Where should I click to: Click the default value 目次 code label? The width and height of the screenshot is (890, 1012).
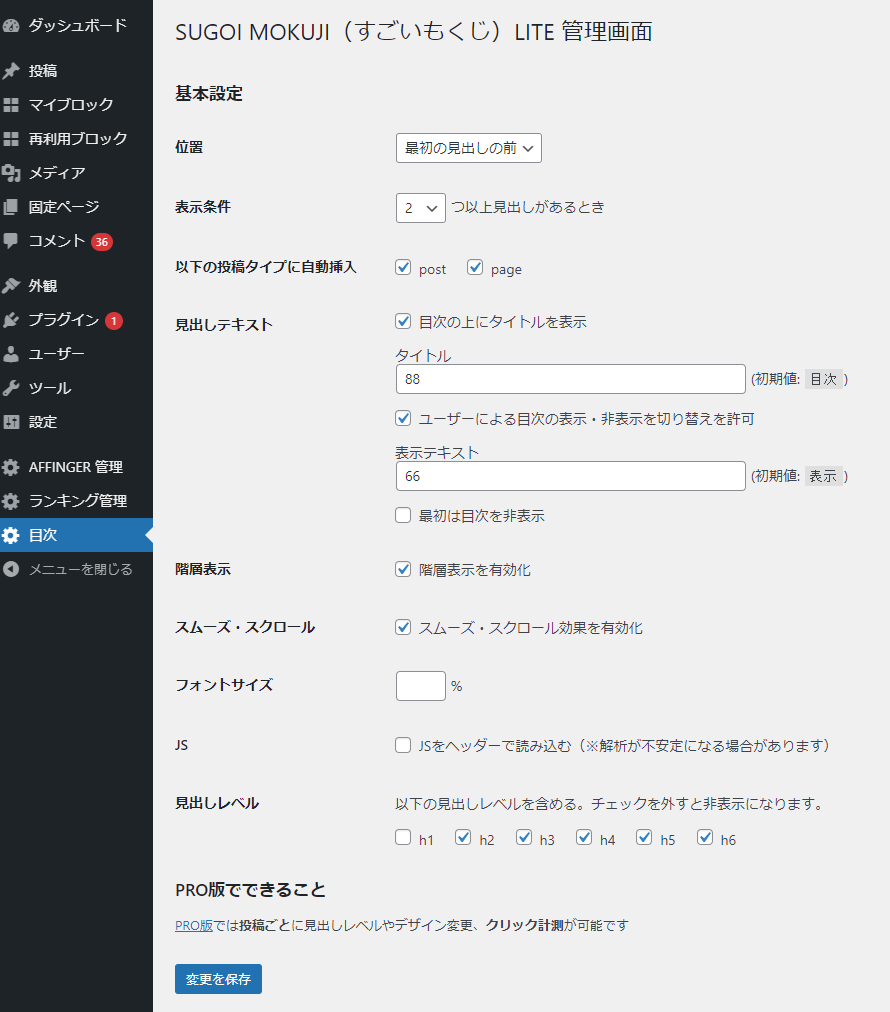coord(824,380)
